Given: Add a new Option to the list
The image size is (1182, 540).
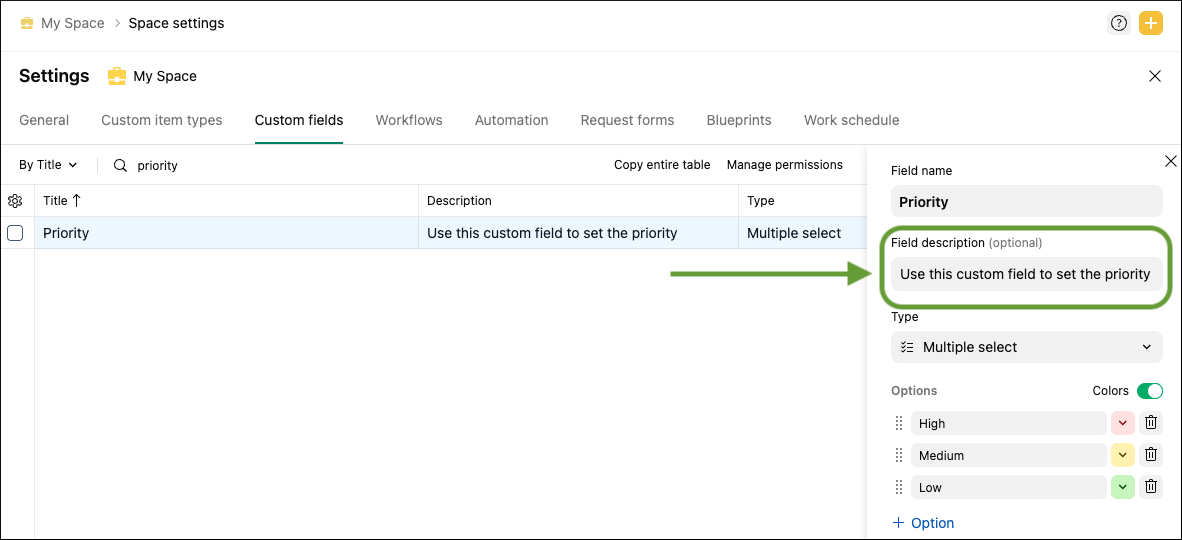Looking at the screenshot, I should pos(922,523).
